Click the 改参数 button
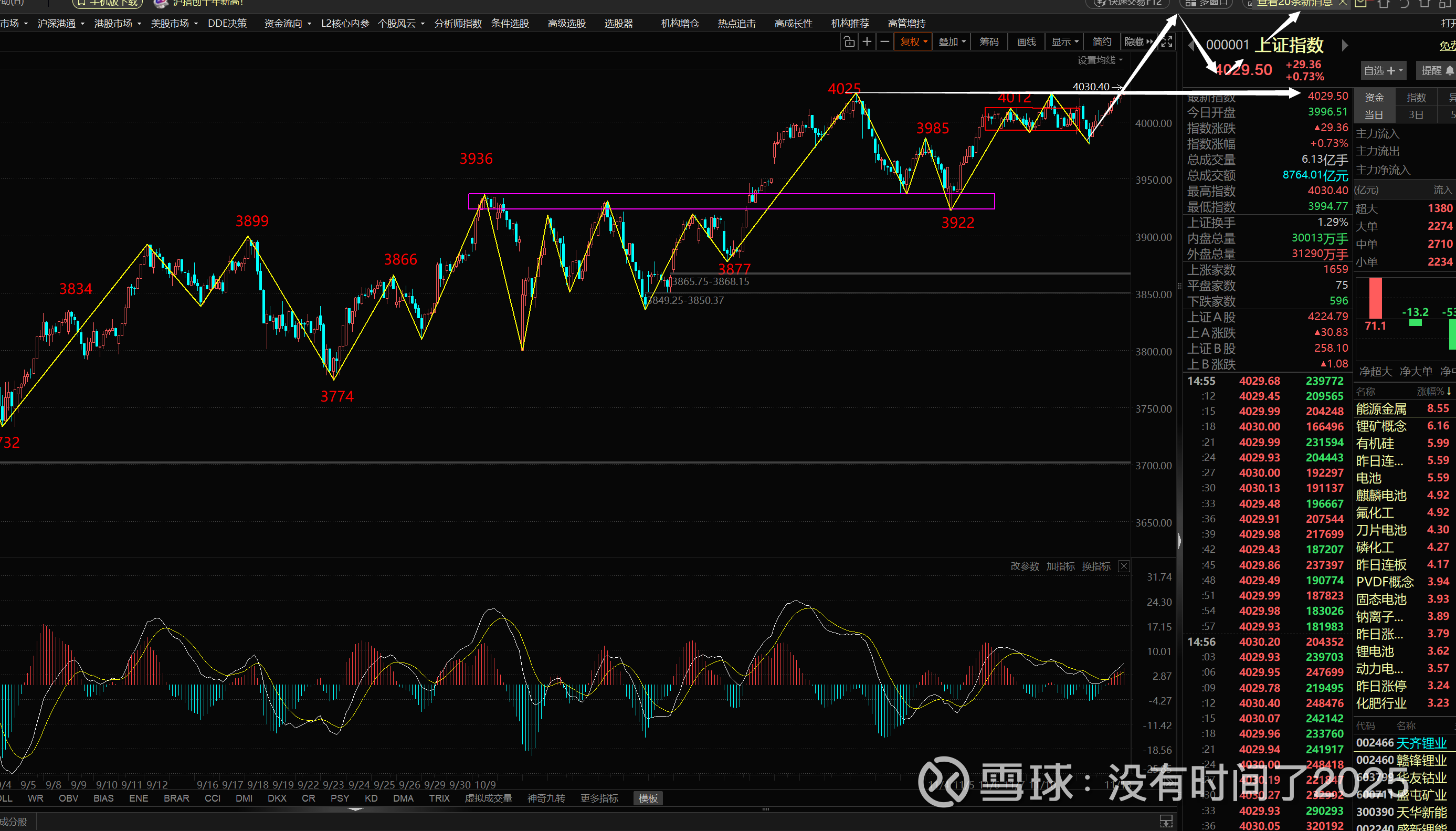Viewport: 1456px width, 831px height. coord(1025,566)
